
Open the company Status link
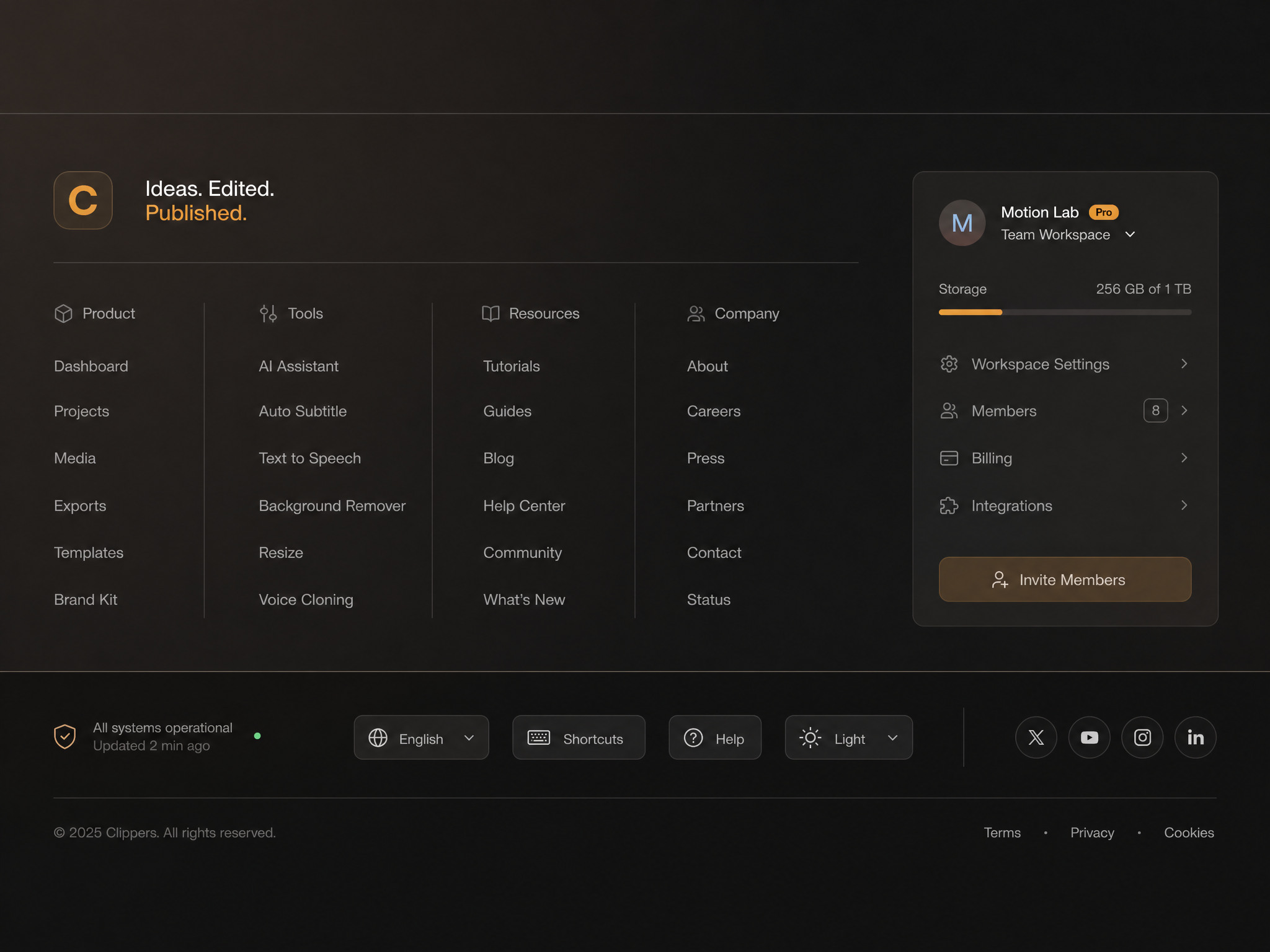pos(708,600)
